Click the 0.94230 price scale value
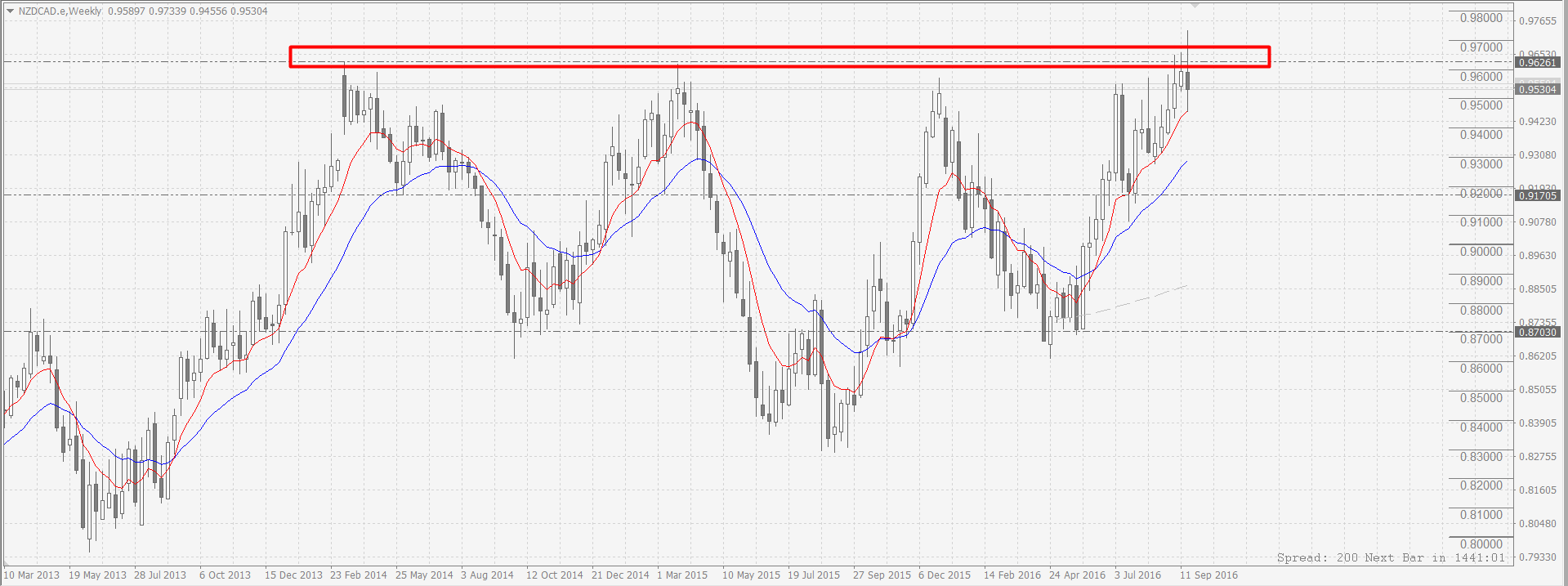This screenshot has width=1568, height=586. (x=1538, y=122)
